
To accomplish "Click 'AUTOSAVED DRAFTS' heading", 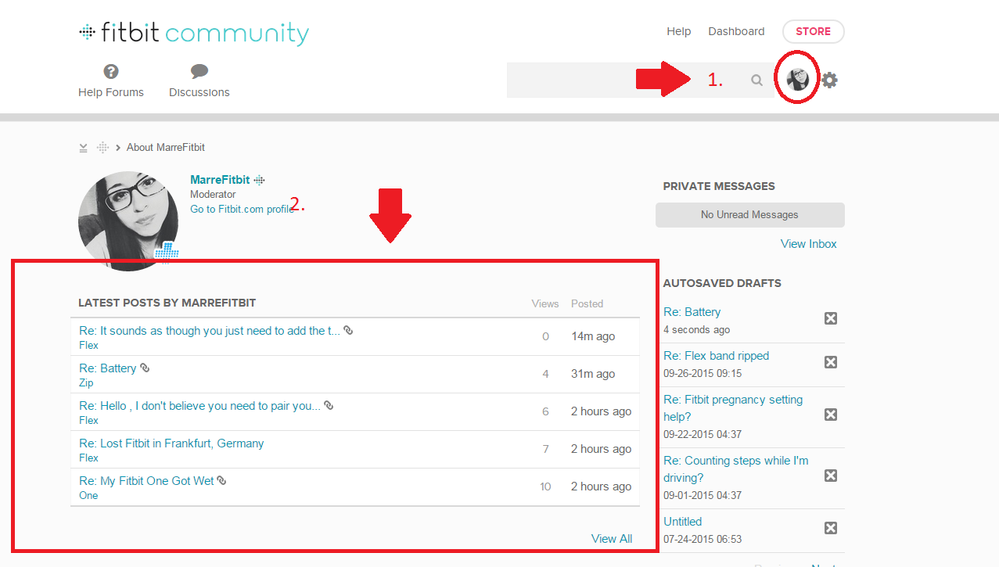I will point(722,284).
